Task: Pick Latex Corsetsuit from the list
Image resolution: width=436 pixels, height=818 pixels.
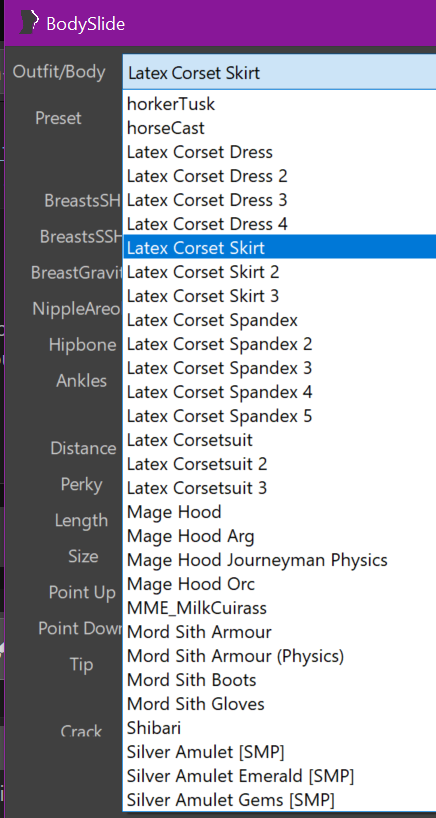Action: [280, 440]
